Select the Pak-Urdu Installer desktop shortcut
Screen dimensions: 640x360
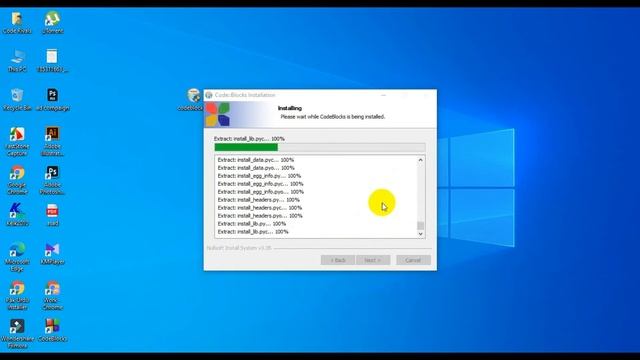[17, 295]
